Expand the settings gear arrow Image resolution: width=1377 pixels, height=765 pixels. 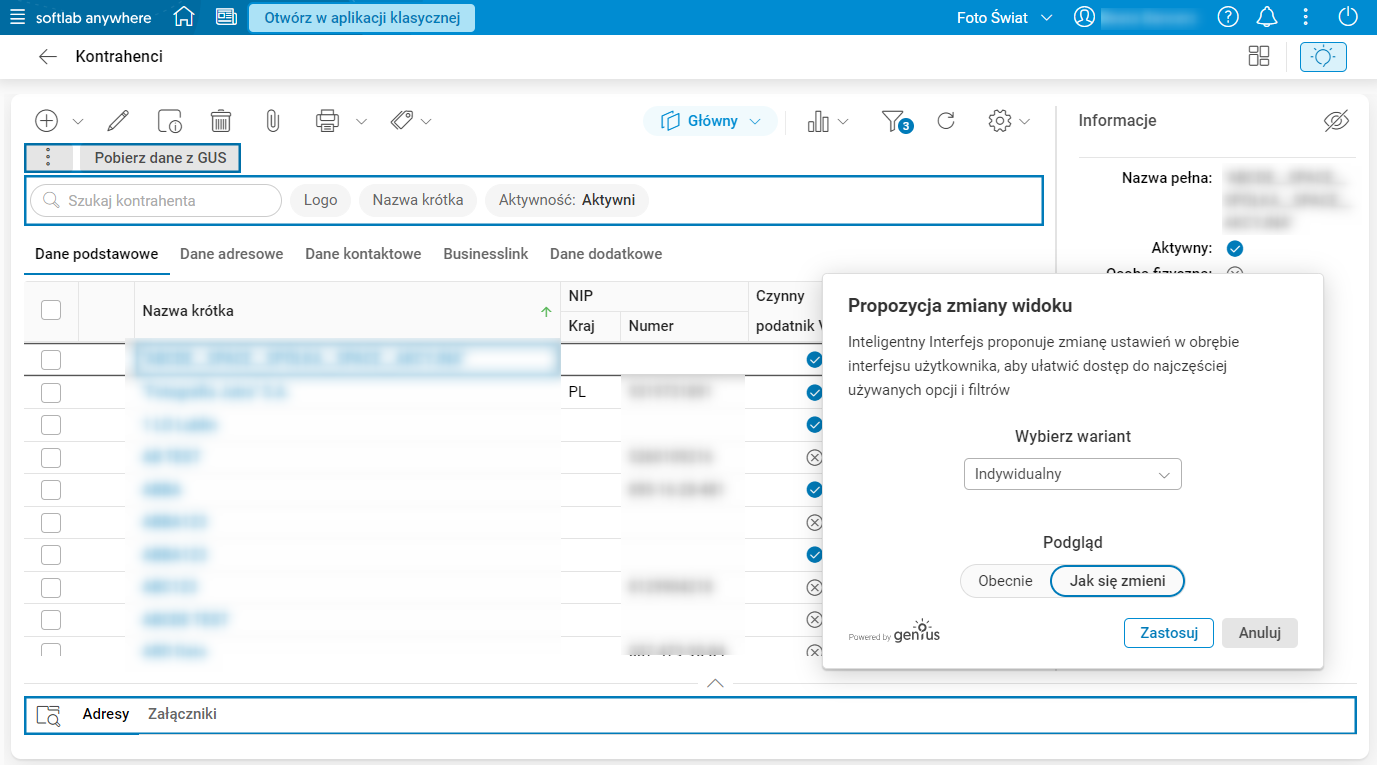point(1024,122)
